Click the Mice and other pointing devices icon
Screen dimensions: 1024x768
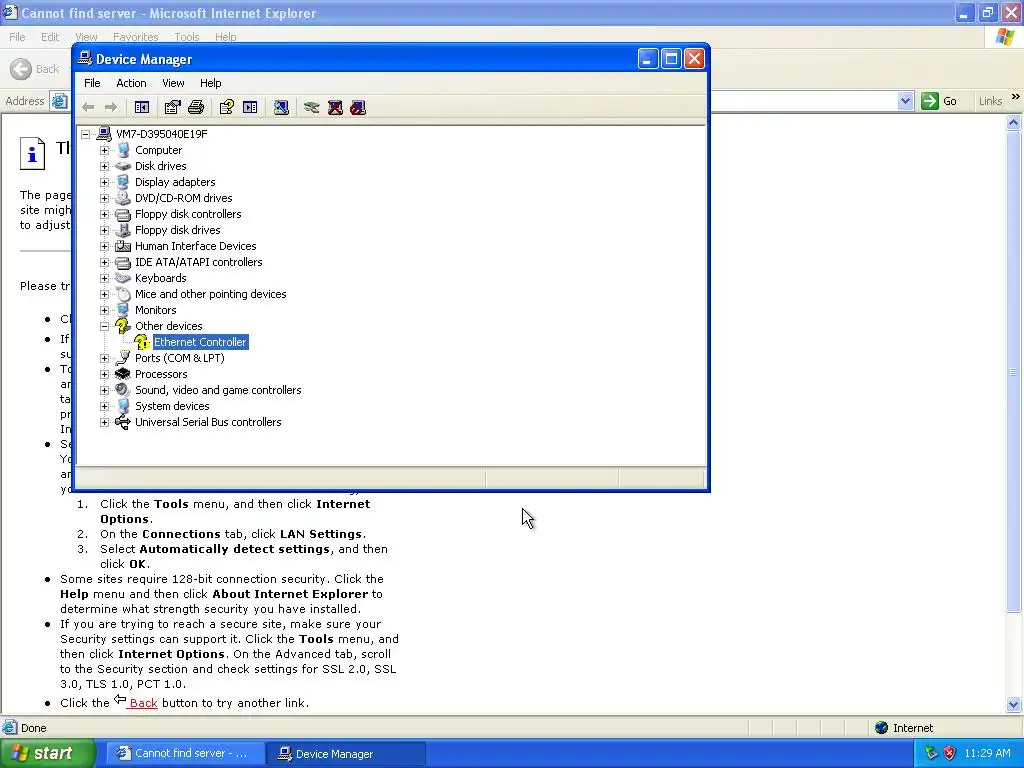(123, 294)
